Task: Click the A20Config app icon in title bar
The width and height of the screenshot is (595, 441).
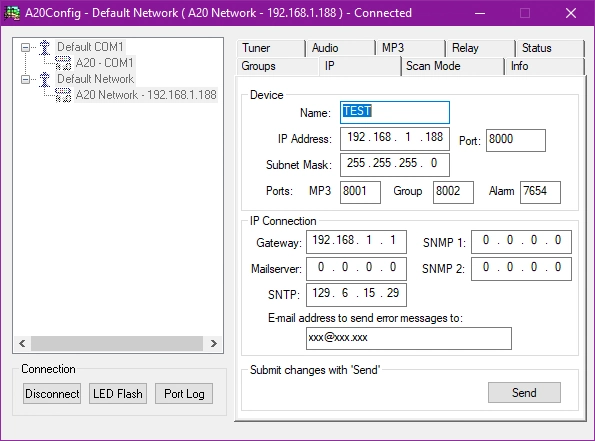Action: [x=12, y=13]
